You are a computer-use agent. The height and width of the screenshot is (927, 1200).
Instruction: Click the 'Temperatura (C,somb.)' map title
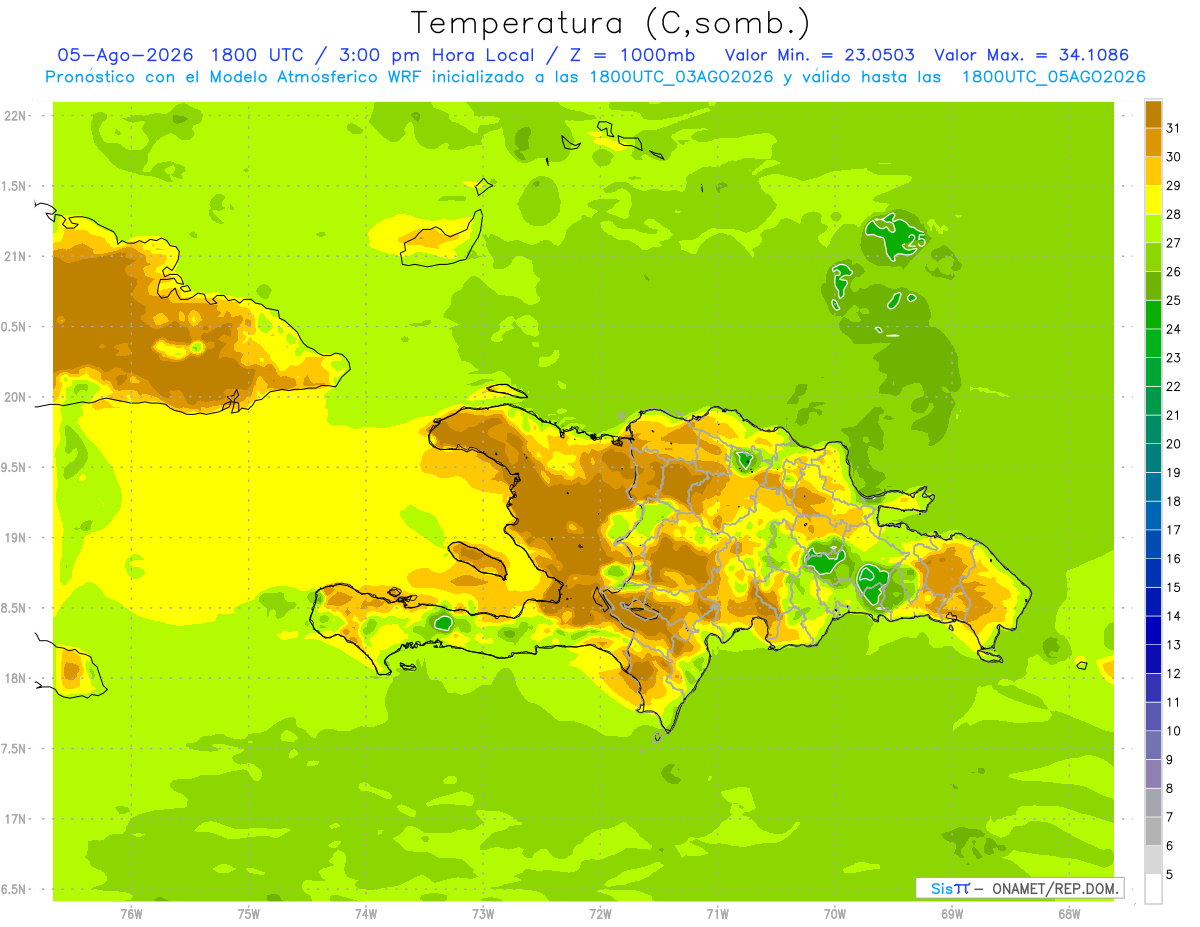(611, 23)
